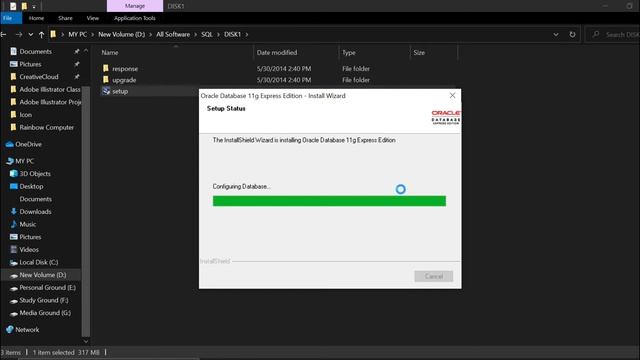Click File folder type of upgrade row
The height and width of the screenshot is (360, 640).
[356, 80]
